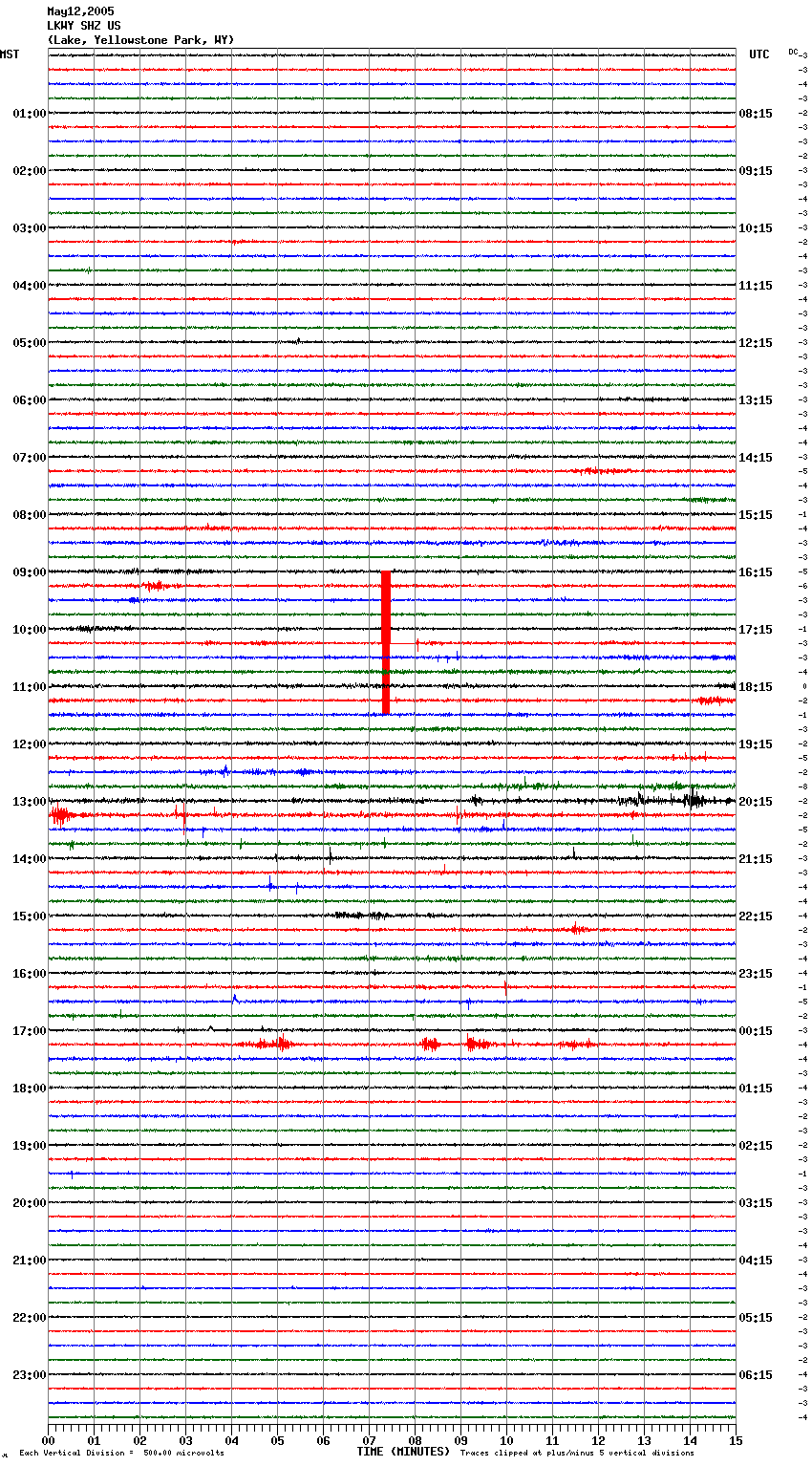Click minute 03 on the bottom axis
Image resolution: width=812 pixels, height=1466 pixels.
click(185, 1440)
